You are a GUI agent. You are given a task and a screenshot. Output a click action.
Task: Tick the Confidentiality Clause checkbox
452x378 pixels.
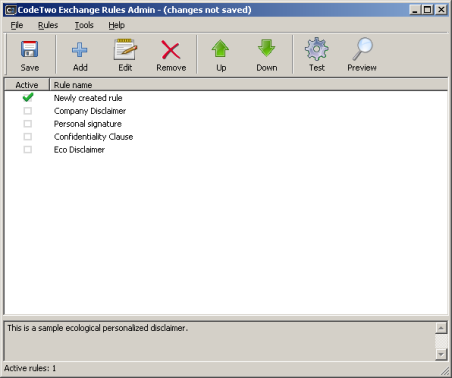tap(28, 137)
